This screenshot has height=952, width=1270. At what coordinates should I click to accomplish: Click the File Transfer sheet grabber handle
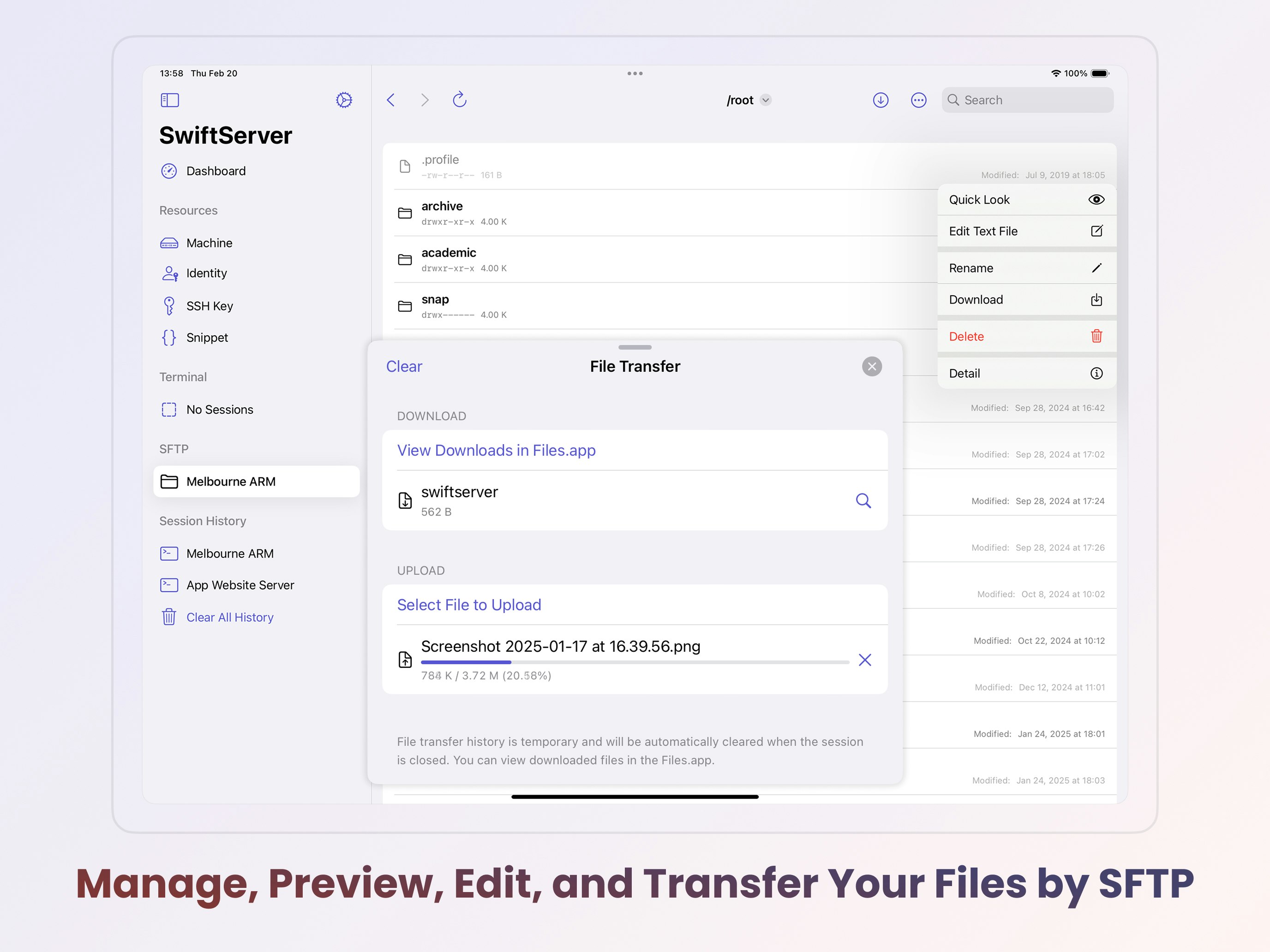pos(635,347)
